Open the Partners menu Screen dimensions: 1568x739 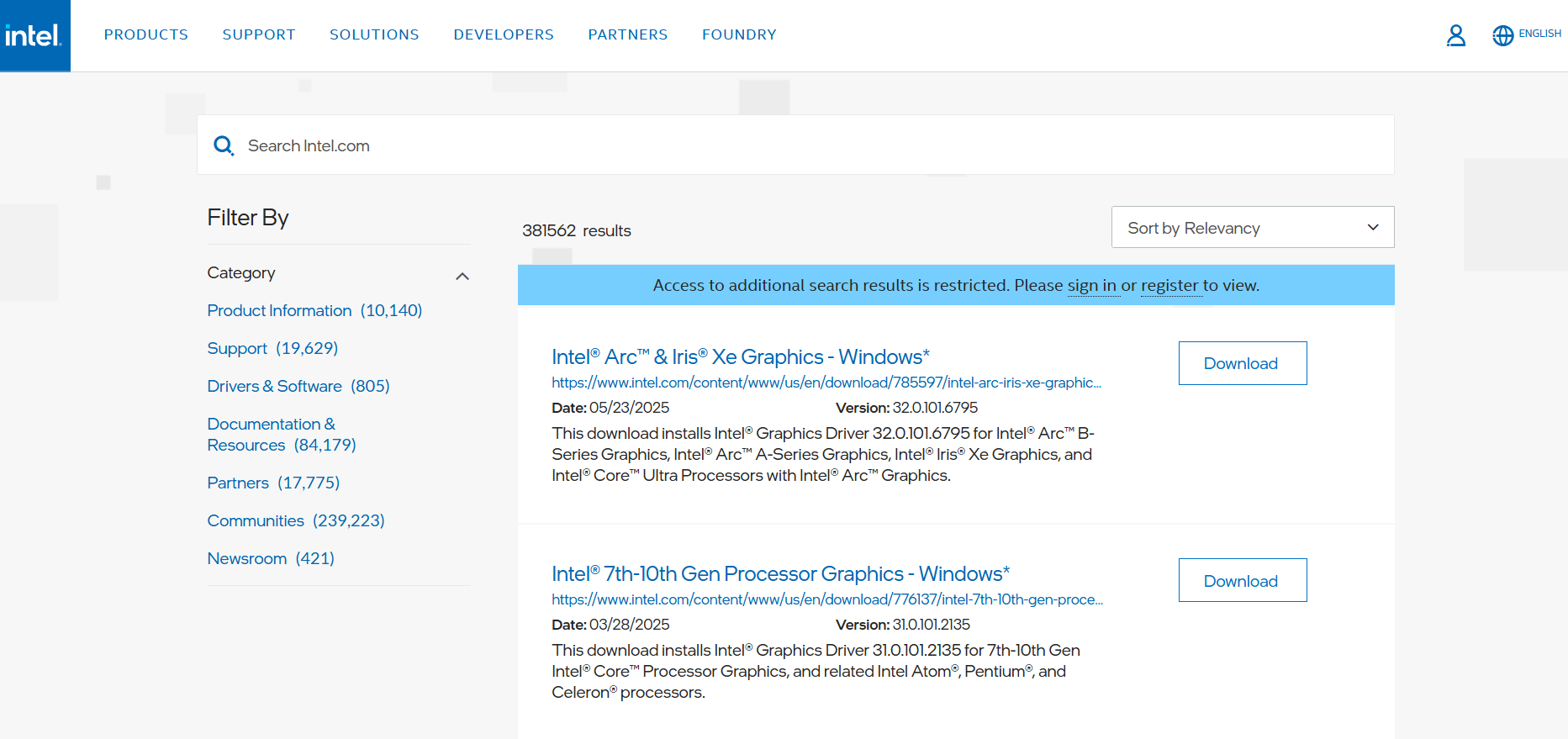(x=628, y=34)
